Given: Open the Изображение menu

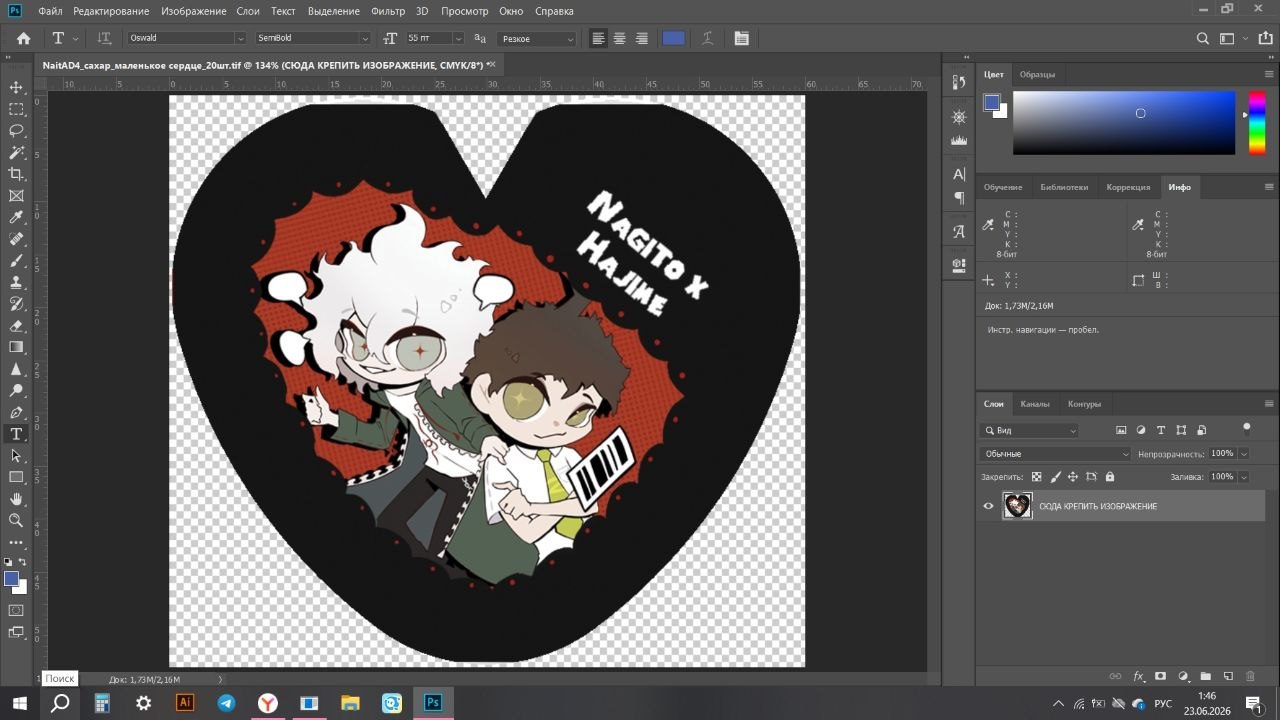Looking at the screenshot, I should tap(194, 11).
